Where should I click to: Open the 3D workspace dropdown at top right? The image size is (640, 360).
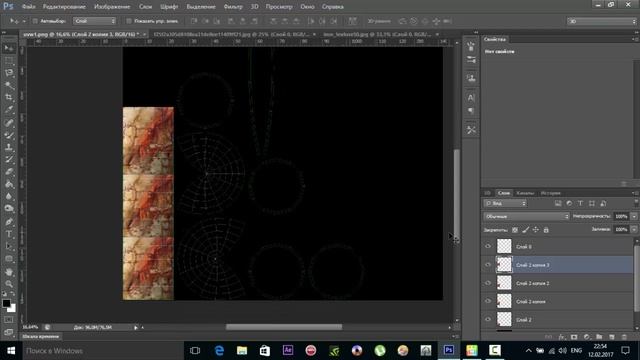point(602,21)
